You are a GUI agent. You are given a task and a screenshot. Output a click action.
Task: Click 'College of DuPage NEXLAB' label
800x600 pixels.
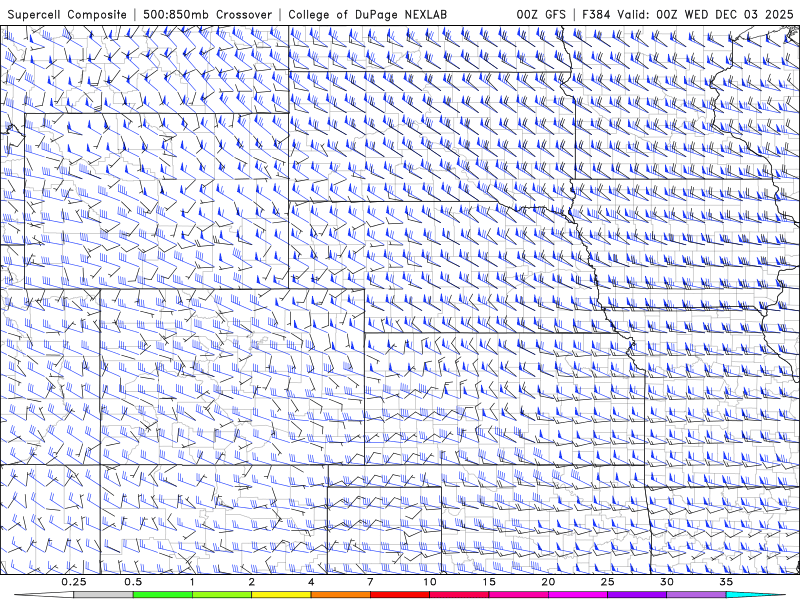click(x=367, y=14)
